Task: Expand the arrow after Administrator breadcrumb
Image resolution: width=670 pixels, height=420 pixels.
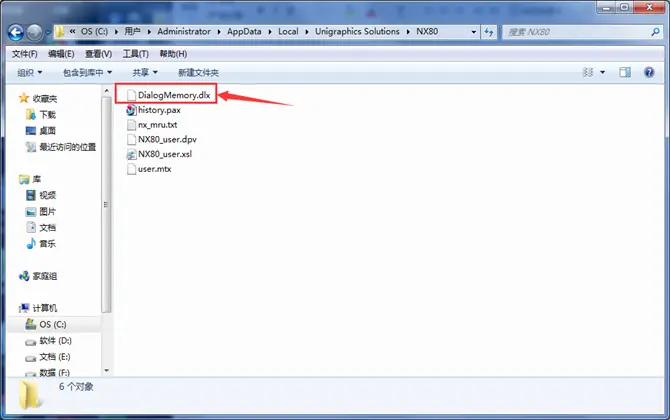Action: [219, 32]
